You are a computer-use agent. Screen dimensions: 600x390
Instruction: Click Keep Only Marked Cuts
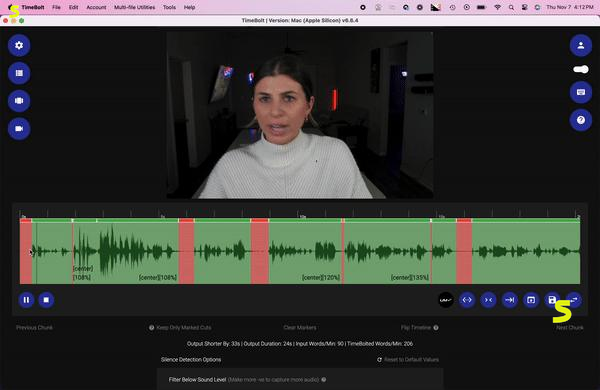(184, 328)
